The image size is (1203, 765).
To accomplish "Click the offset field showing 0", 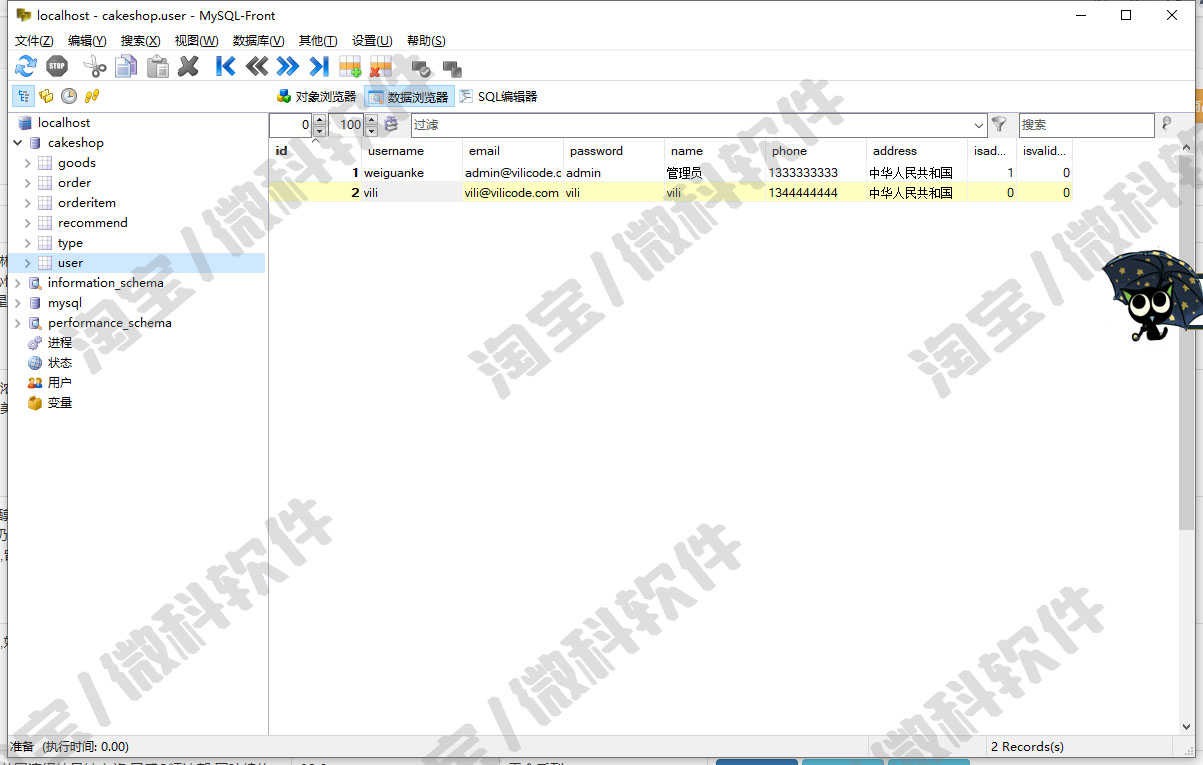I will click(x=291, y=125).
